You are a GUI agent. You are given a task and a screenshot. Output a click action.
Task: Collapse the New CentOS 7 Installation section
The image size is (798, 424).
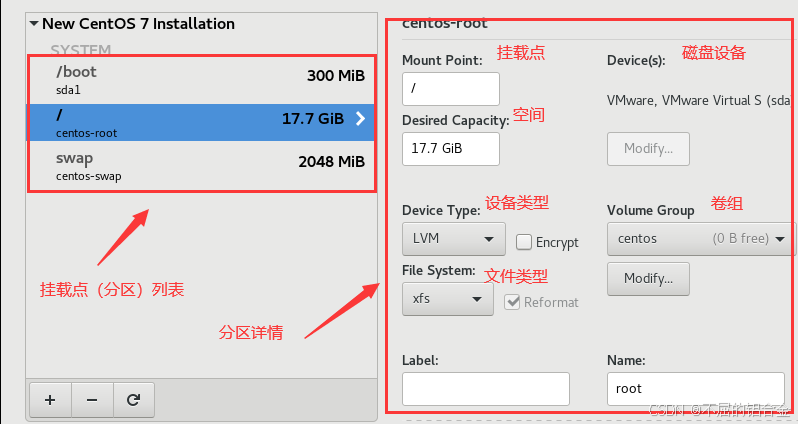tap(34, 23)
